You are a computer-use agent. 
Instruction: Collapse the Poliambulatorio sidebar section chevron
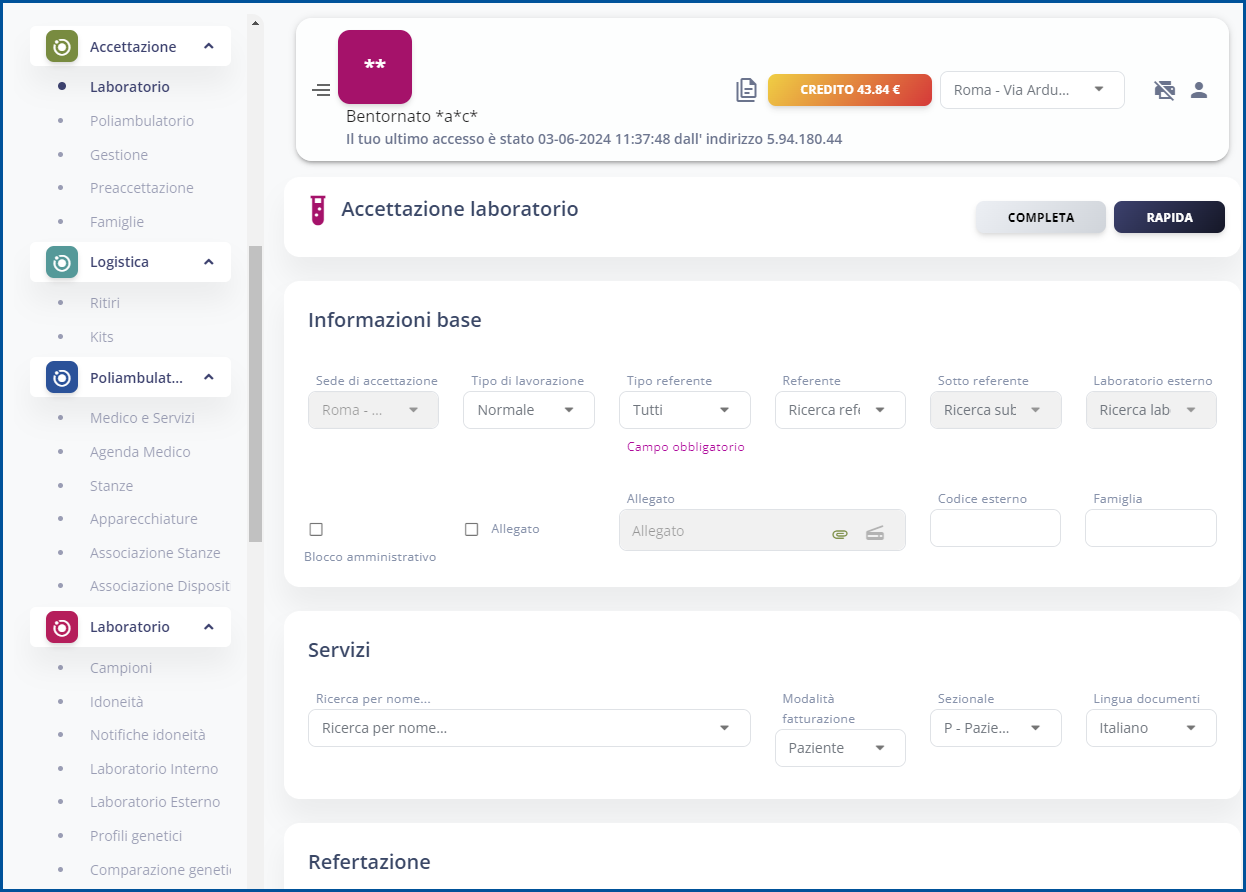pos(209,377)
